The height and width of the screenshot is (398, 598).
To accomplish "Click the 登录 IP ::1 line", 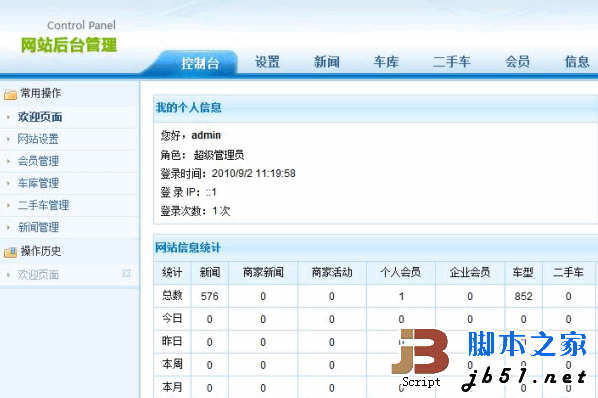I will point(188,192).
